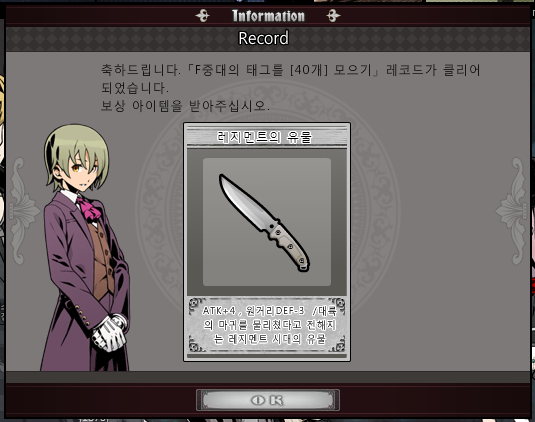The image size is (535, 422).
Task: Click the floral ornament on right panel edge
Action: [512, 211]
